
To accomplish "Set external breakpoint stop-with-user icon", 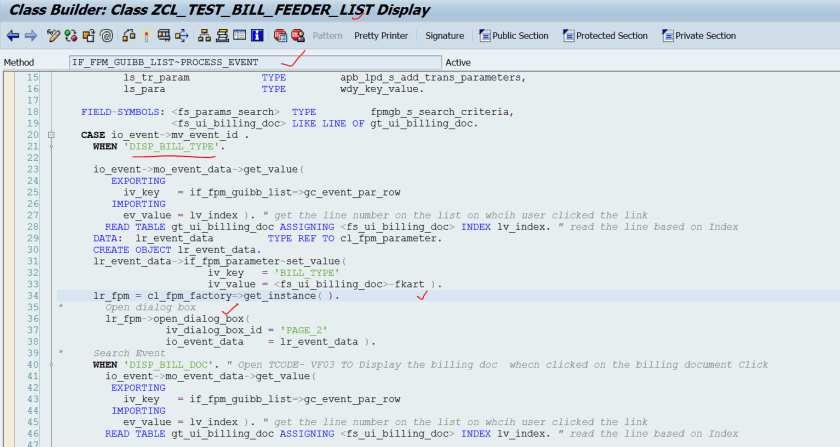I will pos(298,36).
